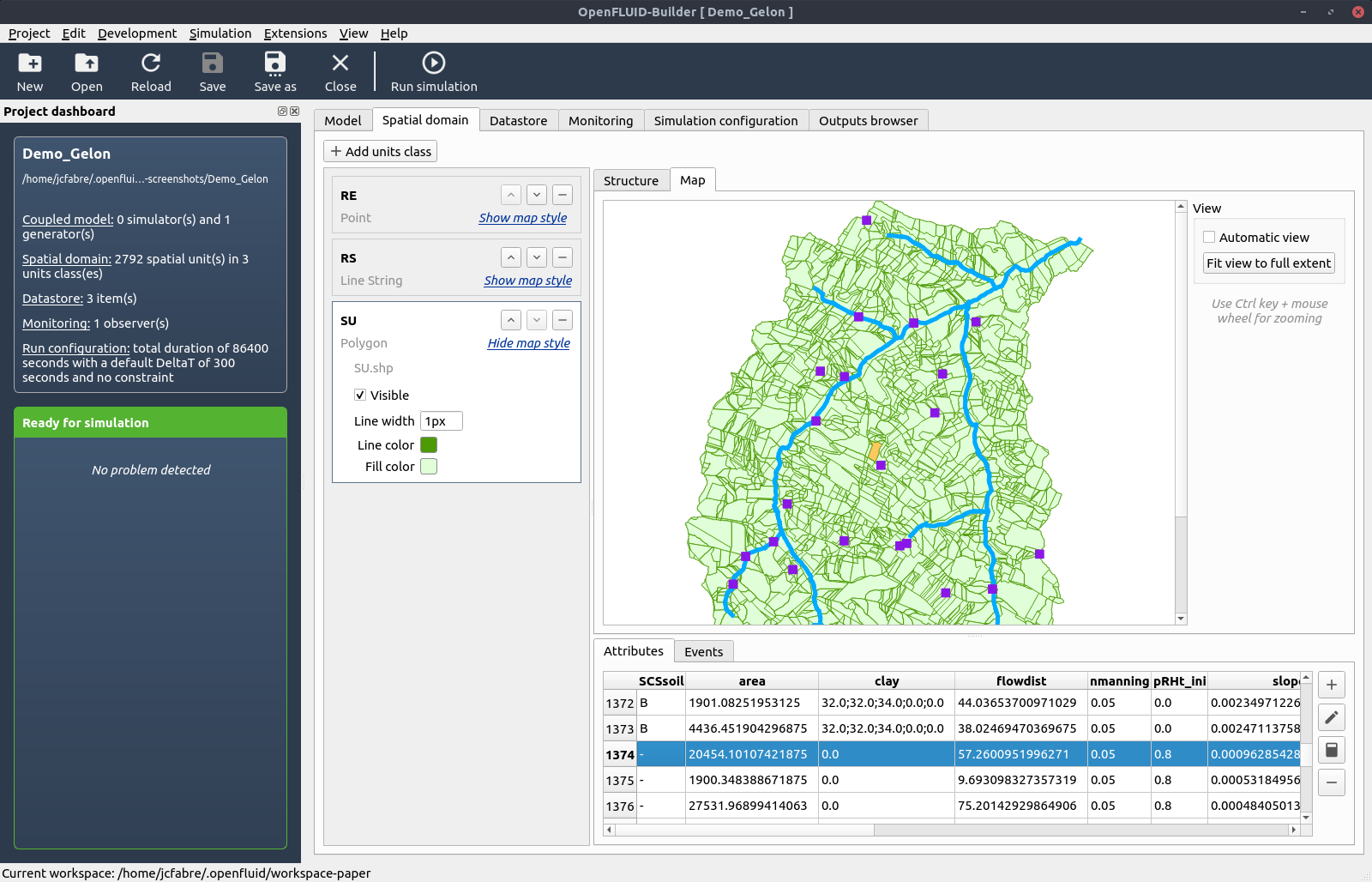This screenshot has width=1372, height=882.
Task: Open the Coupled model link
Action: (x=68, y=220)
